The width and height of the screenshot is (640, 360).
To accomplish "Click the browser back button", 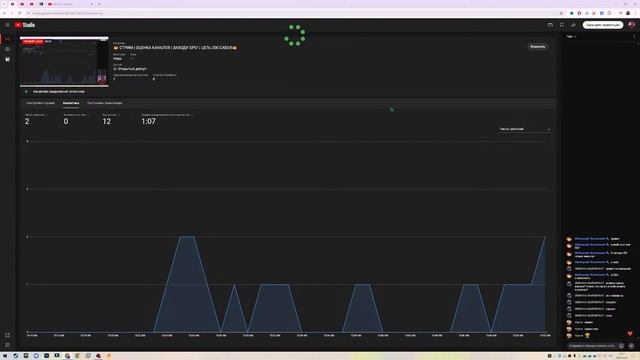I will [x=4, y=13].
